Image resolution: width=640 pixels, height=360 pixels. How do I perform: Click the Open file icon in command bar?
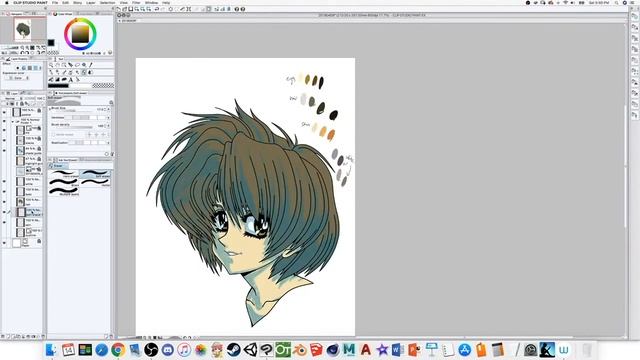124,9
